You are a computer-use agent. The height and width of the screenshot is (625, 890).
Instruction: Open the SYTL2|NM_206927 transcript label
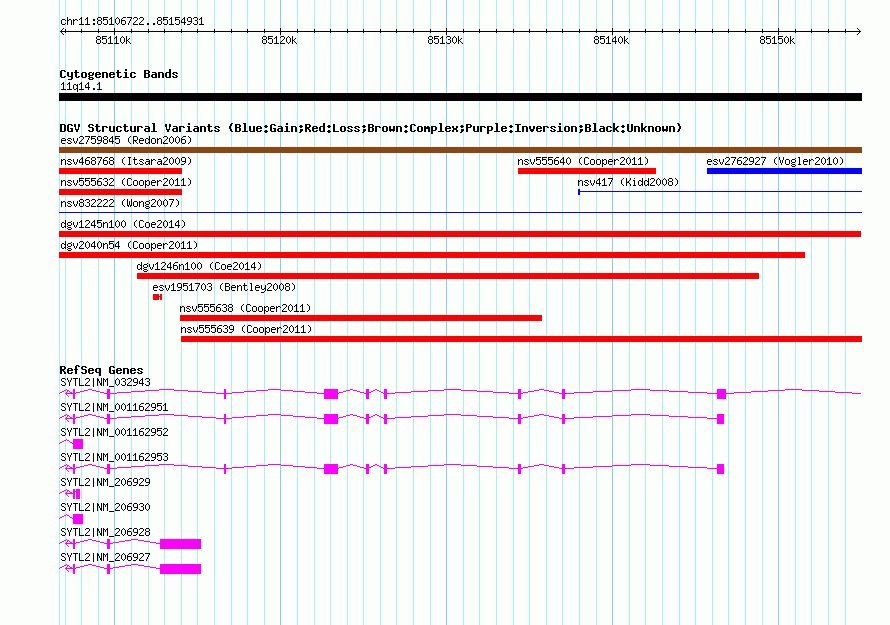[106, 557]
